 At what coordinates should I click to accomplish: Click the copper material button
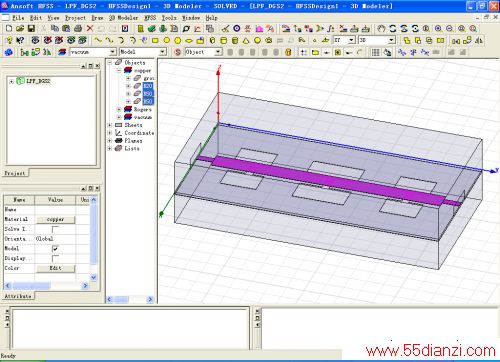[x=56, y=219]
